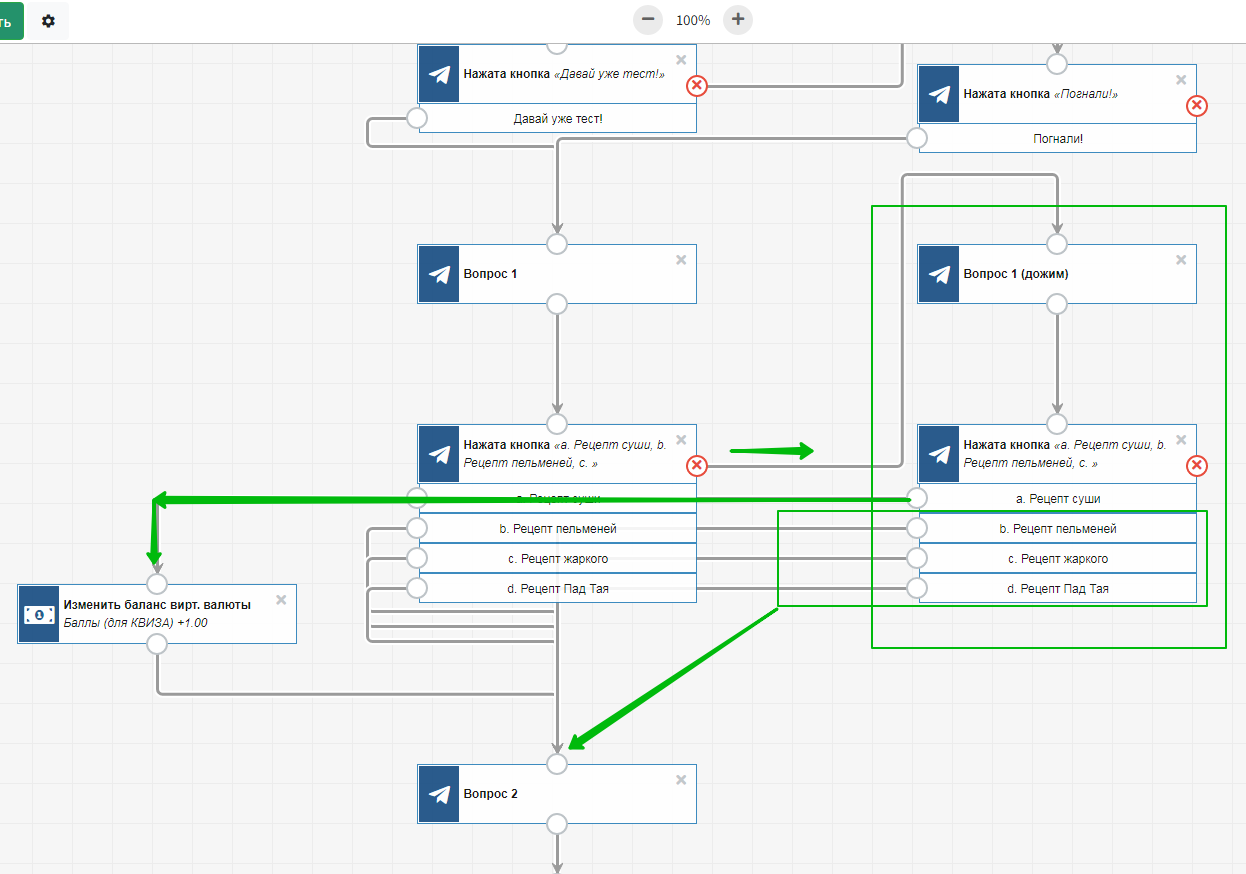Click the money icon on Изменить баланс block
The width and height of the screenshot is (1246, 874).
point(39,614)
